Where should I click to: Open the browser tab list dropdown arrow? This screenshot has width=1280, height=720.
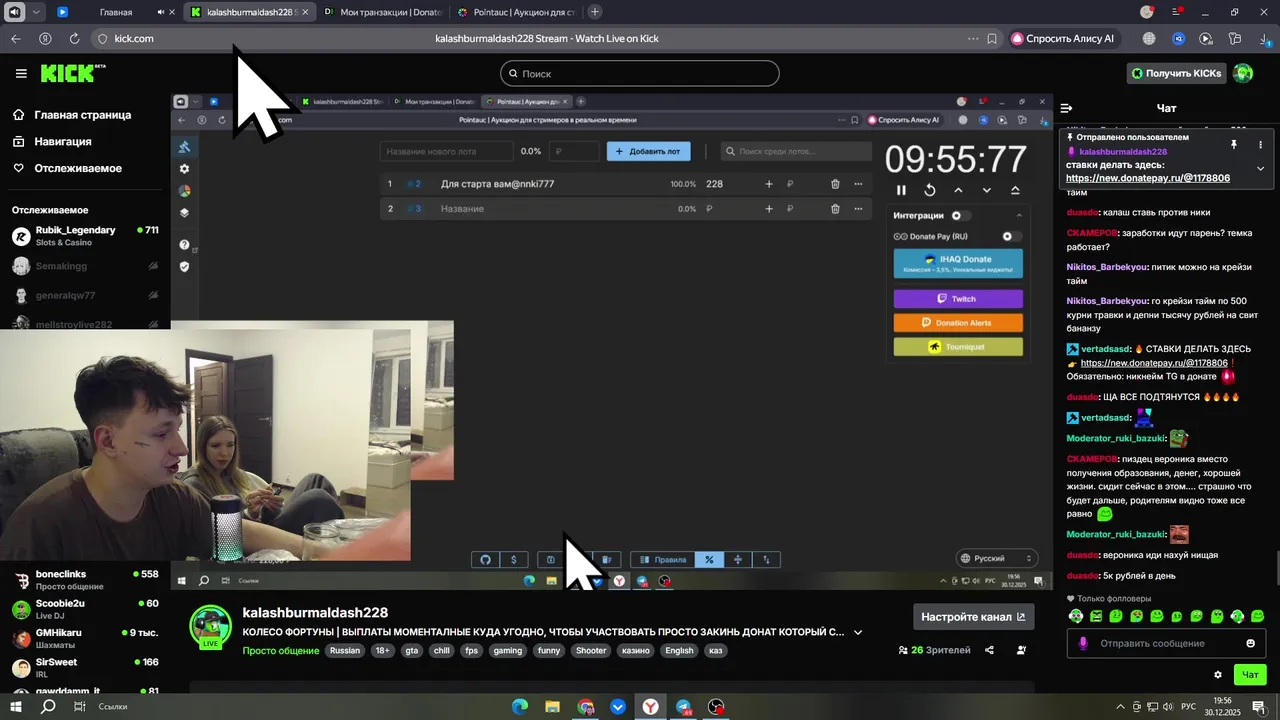(37, 12)
